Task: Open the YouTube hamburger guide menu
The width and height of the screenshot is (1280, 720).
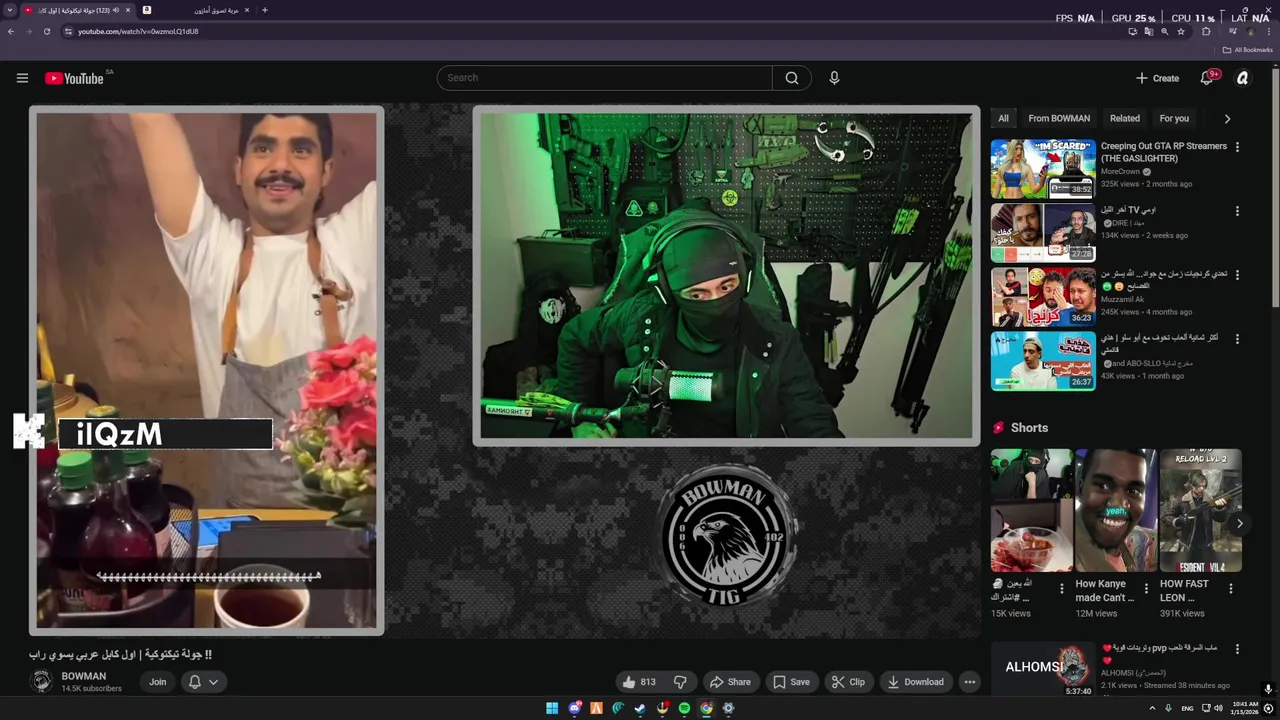Action: tap(22, 78)
